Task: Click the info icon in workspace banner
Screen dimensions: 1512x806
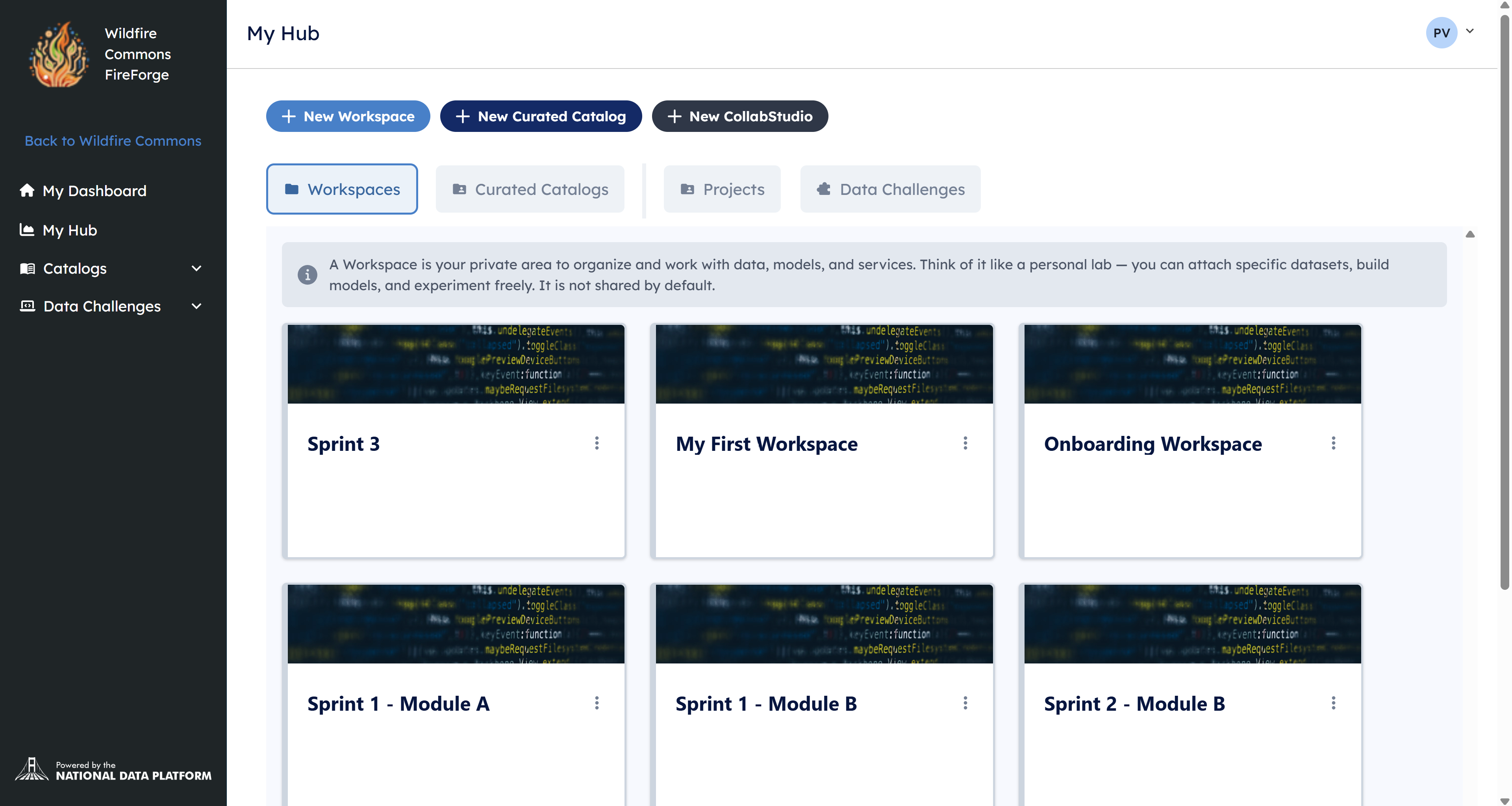Action: pyautogui.click(x=307, y=274)
